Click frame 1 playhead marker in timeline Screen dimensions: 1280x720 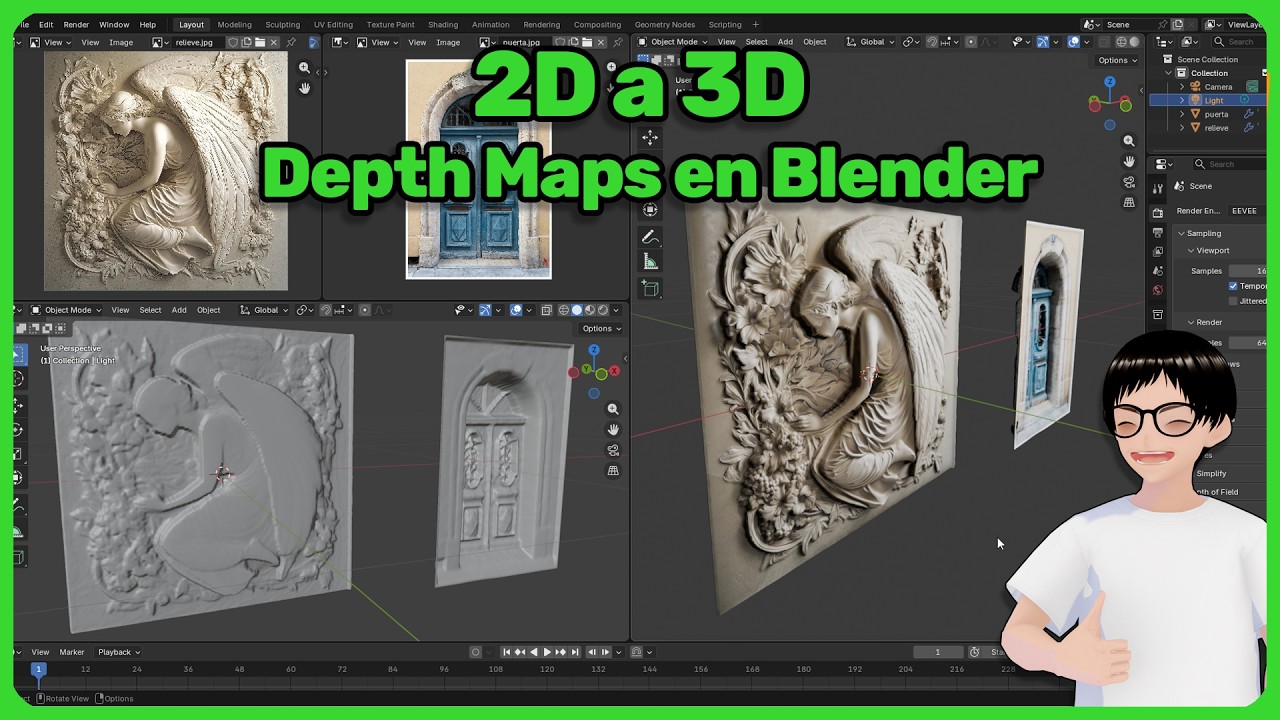tap(38, 669)
